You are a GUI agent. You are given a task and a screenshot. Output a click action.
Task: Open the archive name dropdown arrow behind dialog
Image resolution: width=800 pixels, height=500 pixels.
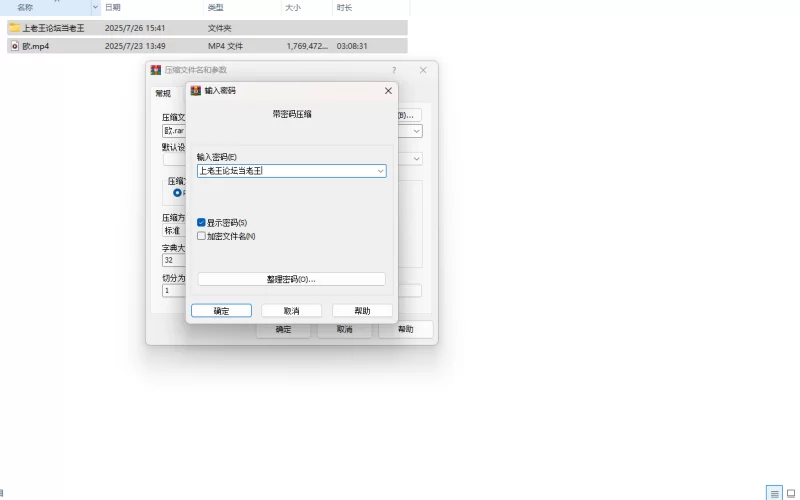pos(416,131)
